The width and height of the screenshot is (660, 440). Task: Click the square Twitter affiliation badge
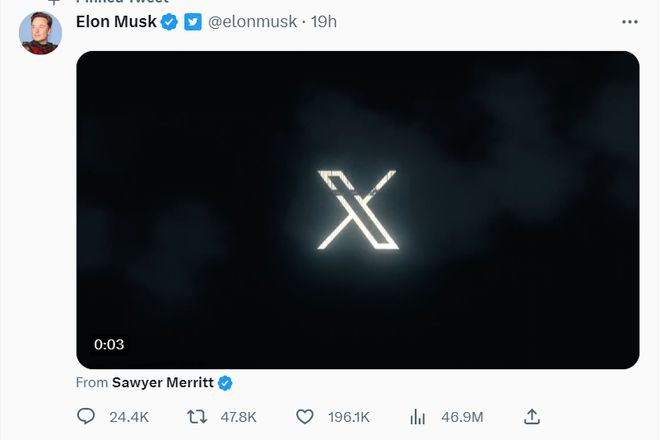pyautogui.click(x=193, y=22)
